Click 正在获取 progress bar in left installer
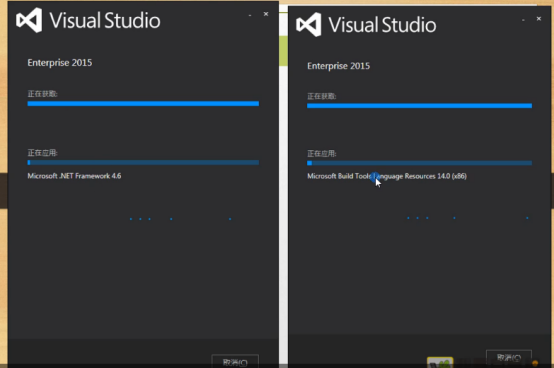This screenshot has height=368, width=554. (x=143, y=103)
